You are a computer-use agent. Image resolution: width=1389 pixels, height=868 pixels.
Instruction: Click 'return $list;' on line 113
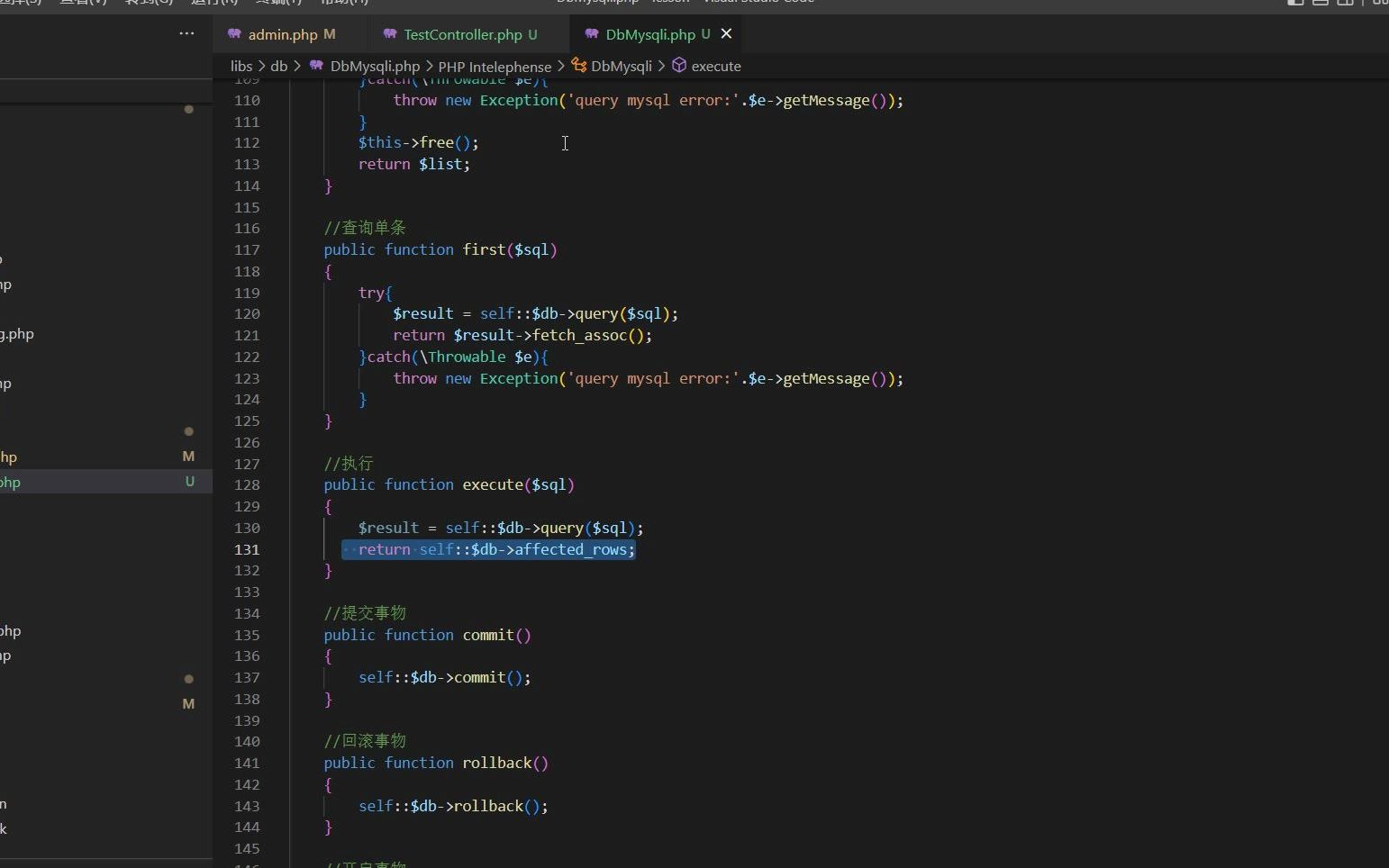[x=414, y=164]
